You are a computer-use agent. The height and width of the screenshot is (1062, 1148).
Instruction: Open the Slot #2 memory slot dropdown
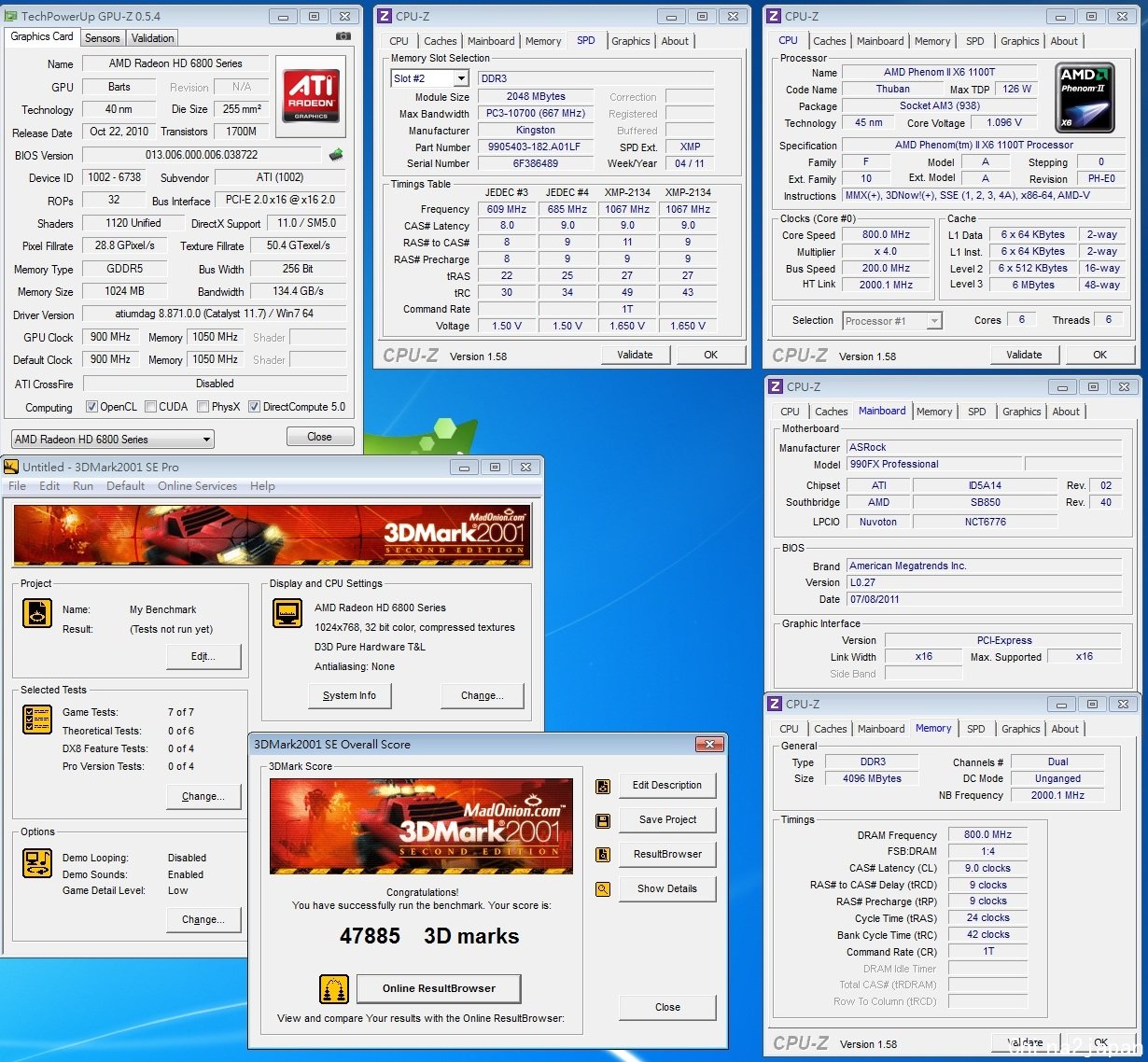point(429,78)
